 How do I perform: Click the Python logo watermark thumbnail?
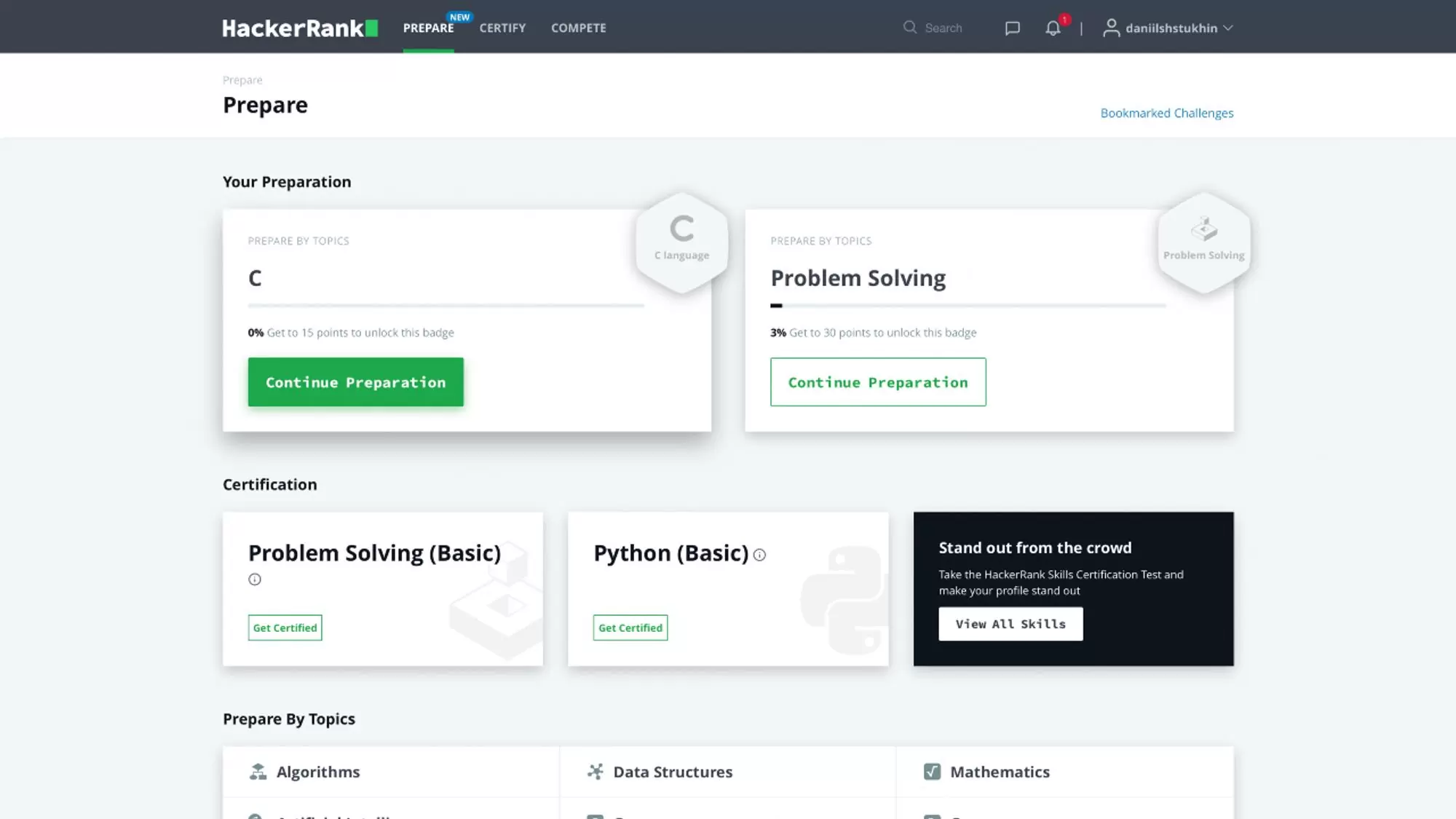tap(844, 599)
